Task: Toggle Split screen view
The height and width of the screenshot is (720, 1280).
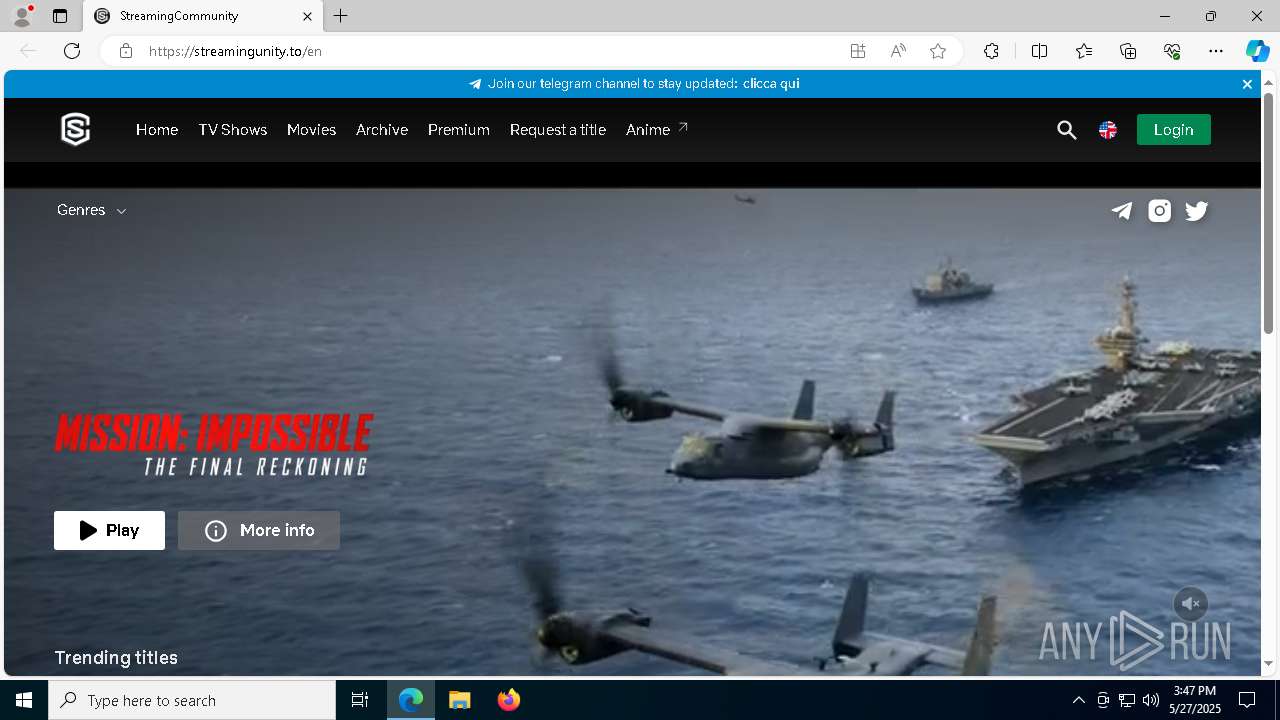Action: click(1039, 51)
